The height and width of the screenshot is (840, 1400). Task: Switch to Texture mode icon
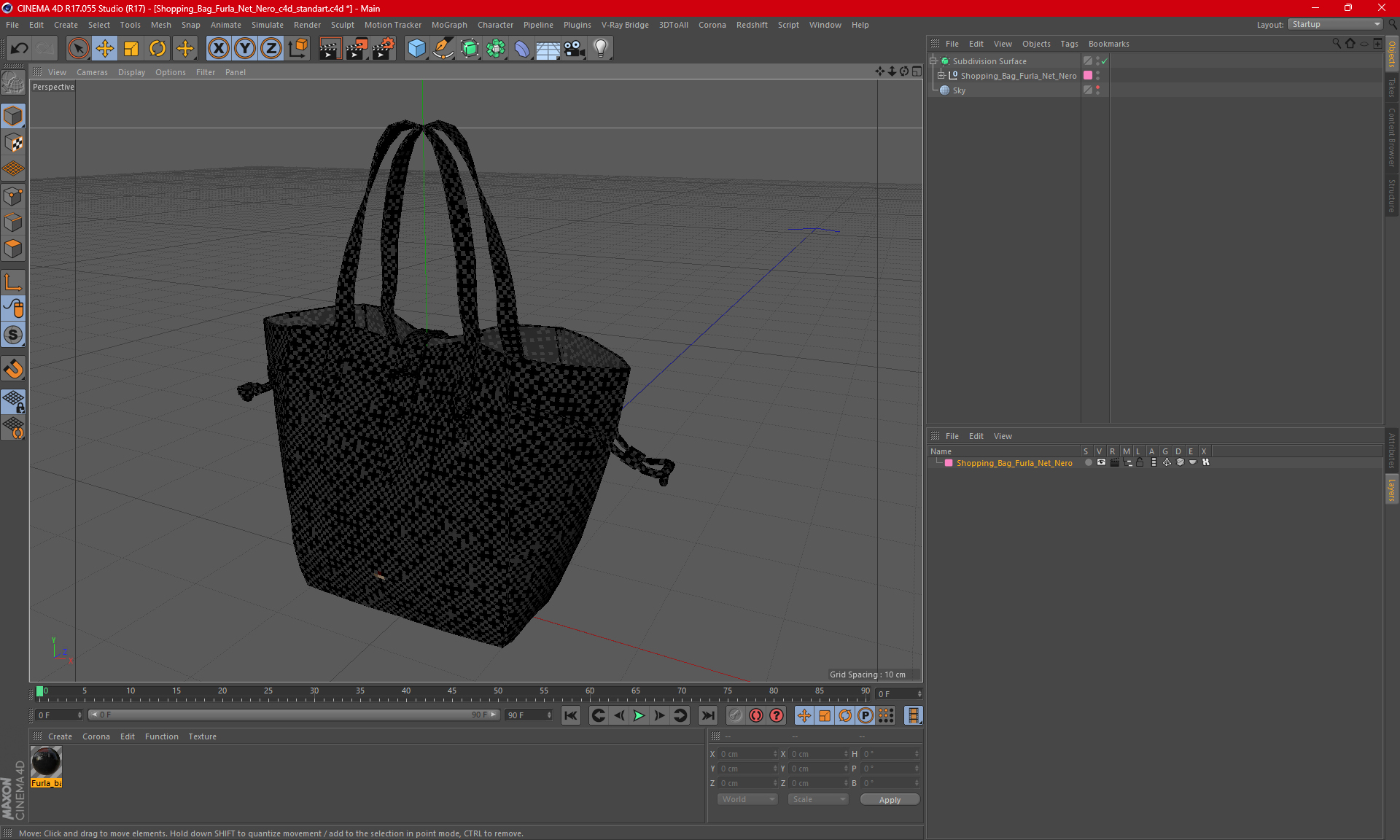click(x=13, y=143)
